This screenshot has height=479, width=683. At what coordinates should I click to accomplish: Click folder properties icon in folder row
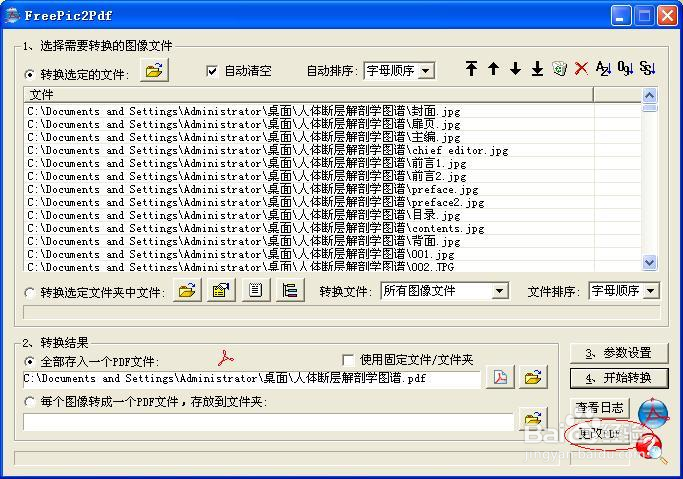pos(221,290)
